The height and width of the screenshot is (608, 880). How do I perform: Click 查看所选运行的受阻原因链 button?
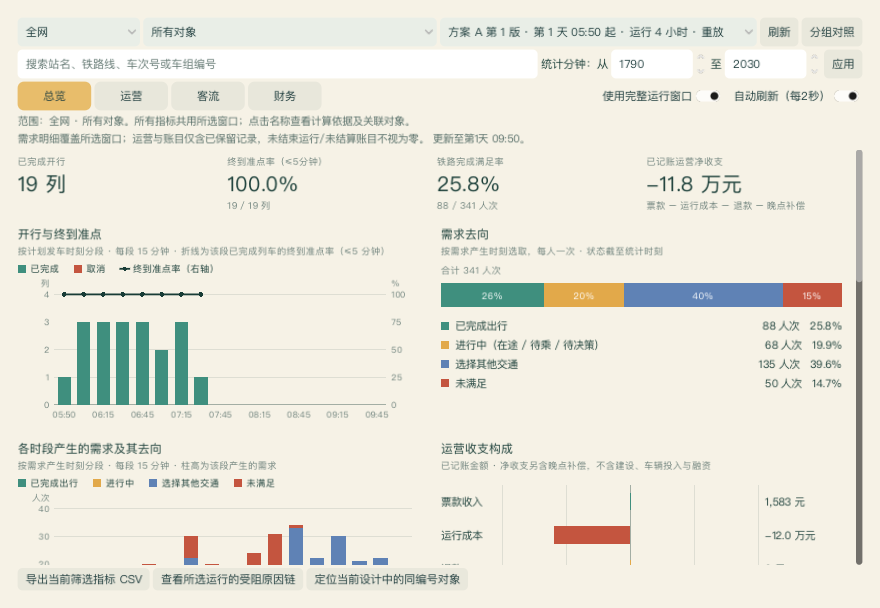click(228, 579)
